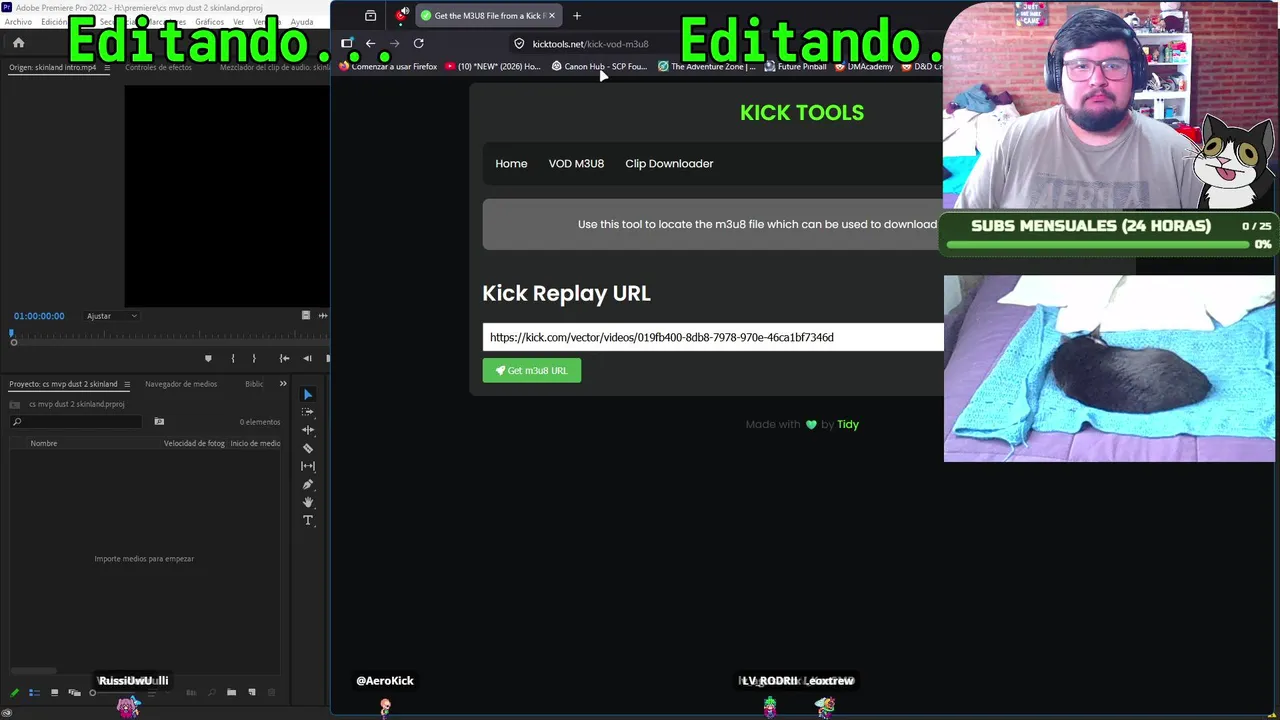Click the site security shield icon

(519, 43)
